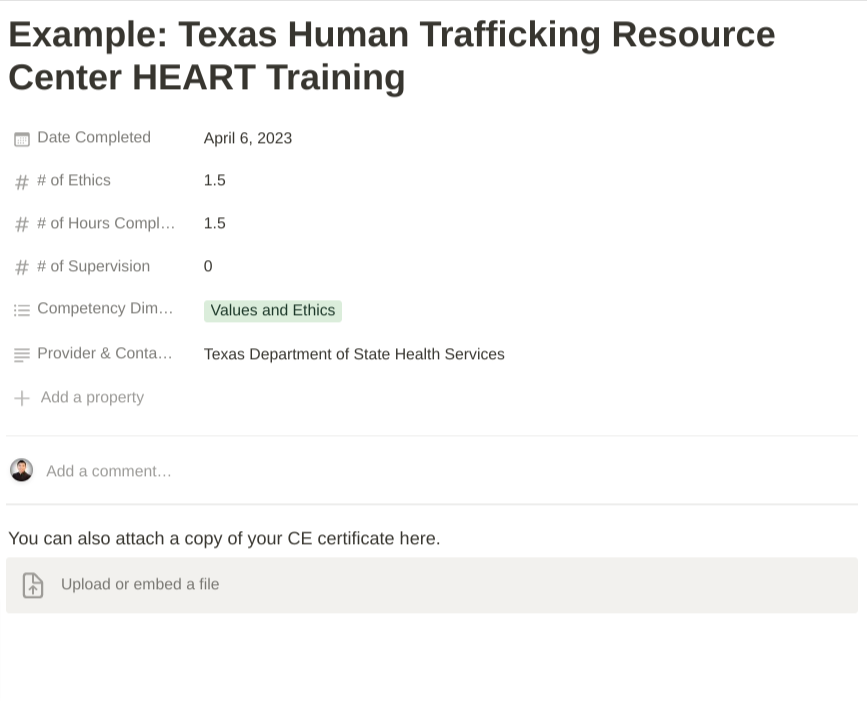Edit the # of Supervision value 0
This screenshot has height=721, width=867.
point(208,267)
